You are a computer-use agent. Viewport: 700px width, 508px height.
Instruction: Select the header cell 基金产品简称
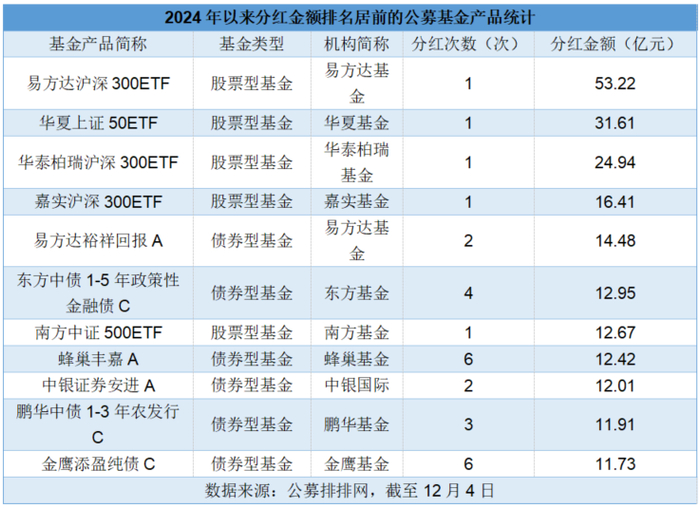pos(98,44)
